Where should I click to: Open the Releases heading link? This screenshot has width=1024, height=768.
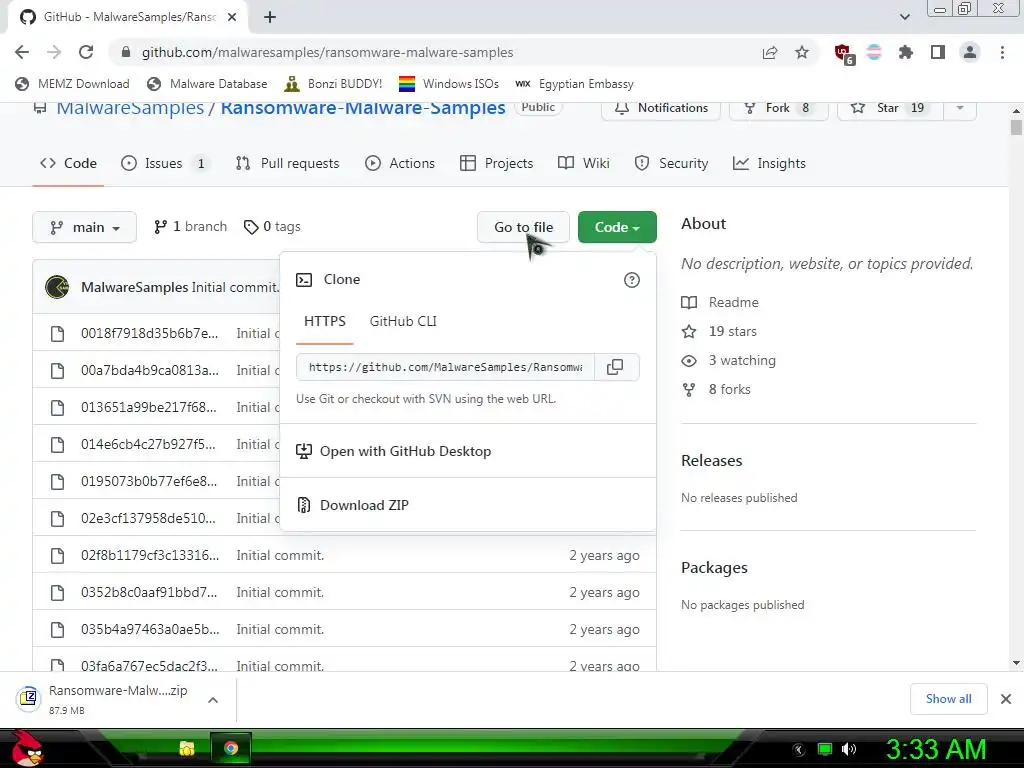(x=712, y=460)
